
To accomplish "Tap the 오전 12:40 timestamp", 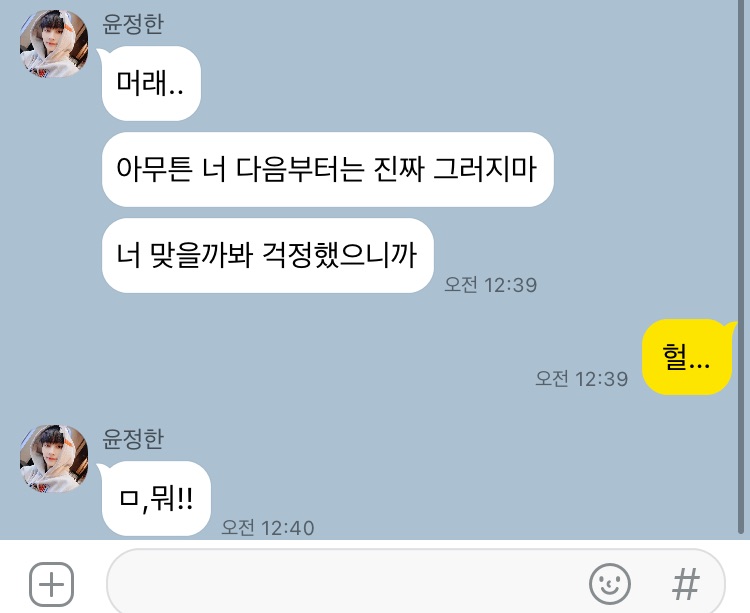I will (268, 528).
